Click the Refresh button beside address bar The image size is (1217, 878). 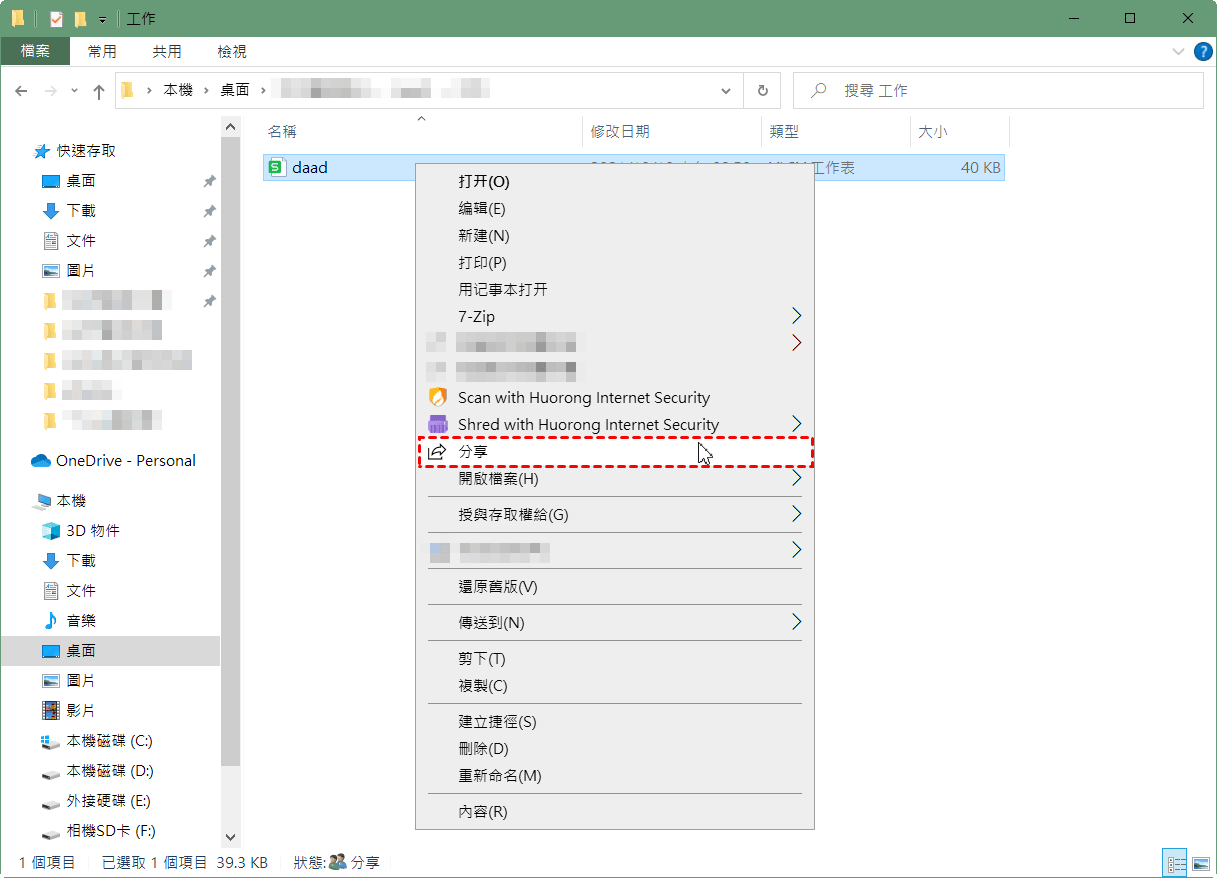click(x=762, y=90)
